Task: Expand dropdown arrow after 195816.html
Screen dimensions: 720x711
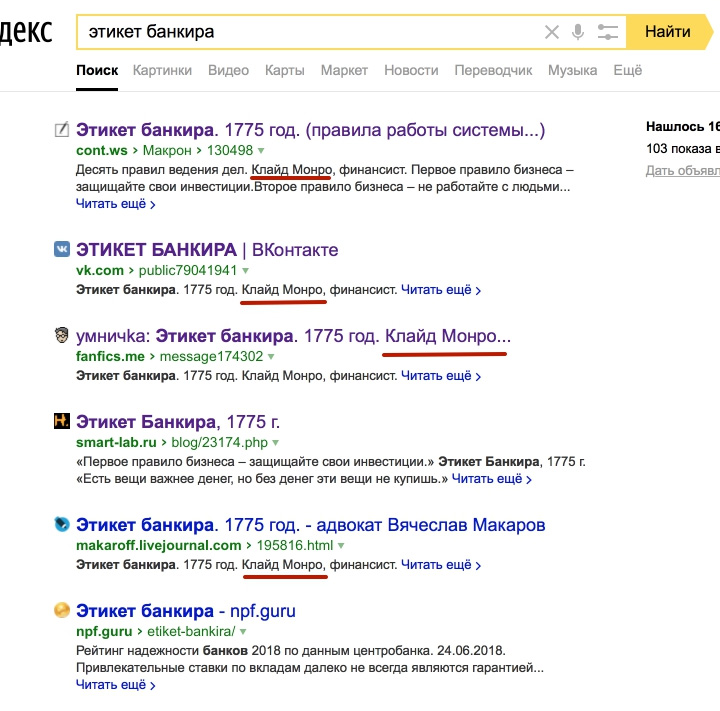Action: click(x=341, y=546)
